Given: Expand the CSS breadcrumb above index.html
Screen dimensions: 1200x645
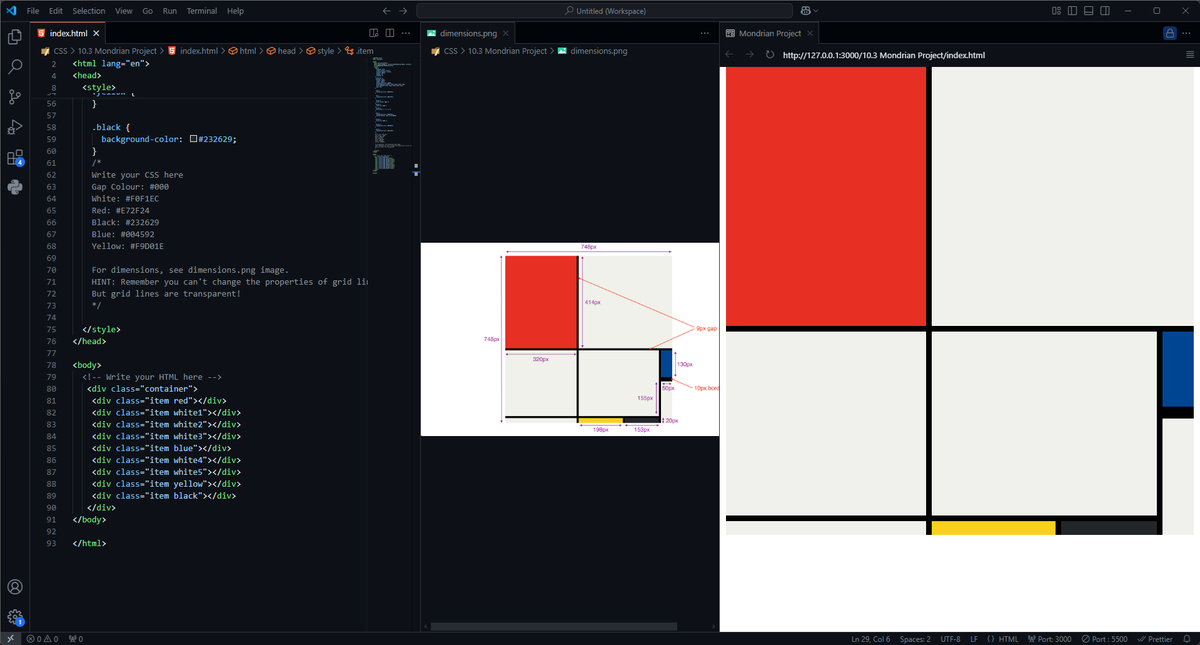Looking at the screenshot, I should pos(59,51).
